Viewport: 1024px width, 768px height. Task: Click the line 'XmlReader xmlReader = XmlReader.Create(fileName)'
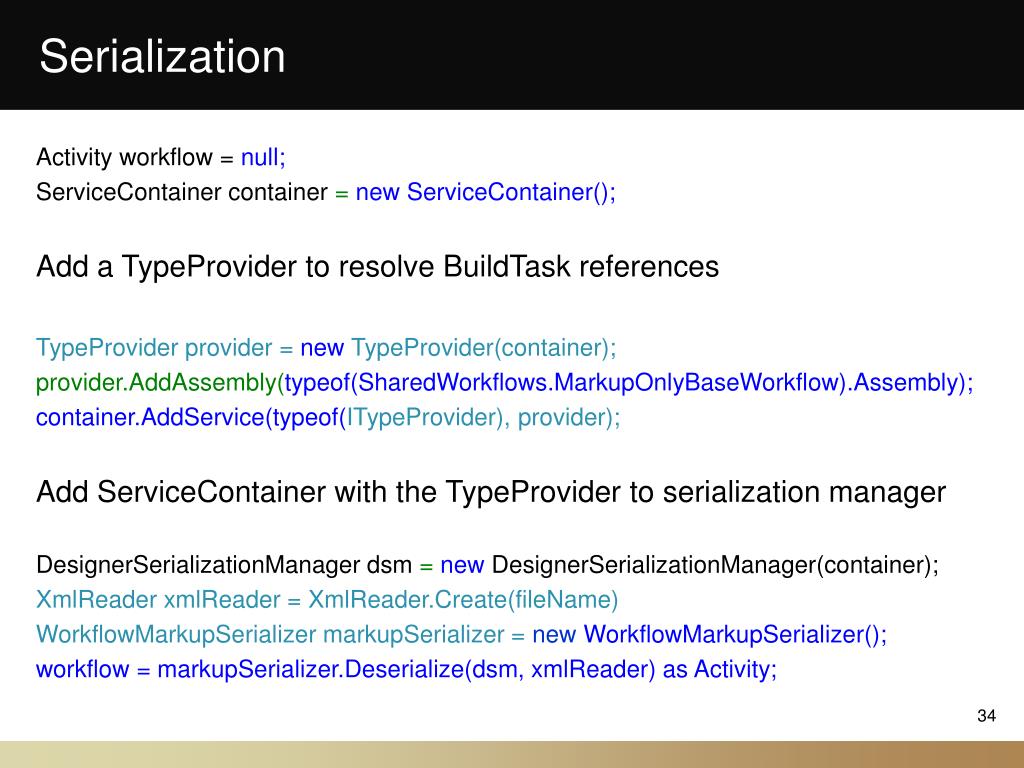[x=327, y=600]
